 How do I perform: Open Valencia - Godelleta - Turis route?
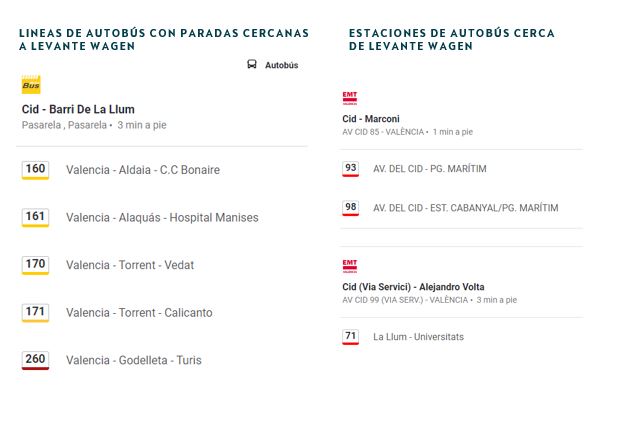134,360
